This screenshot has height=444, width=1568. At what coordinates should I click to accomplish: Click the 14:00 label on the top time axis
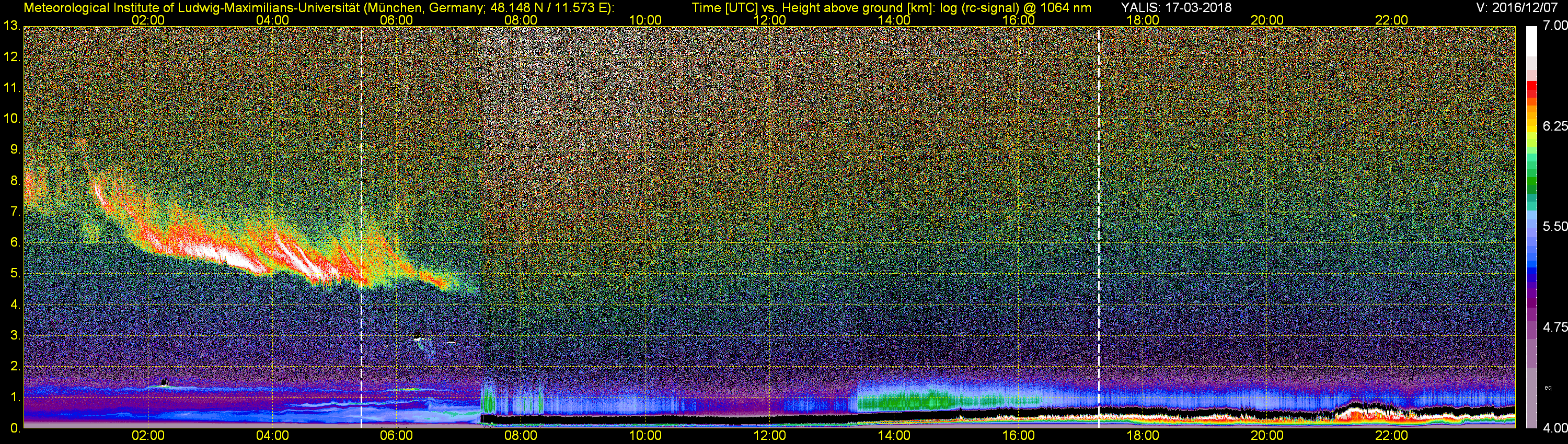tap(894, 20)
